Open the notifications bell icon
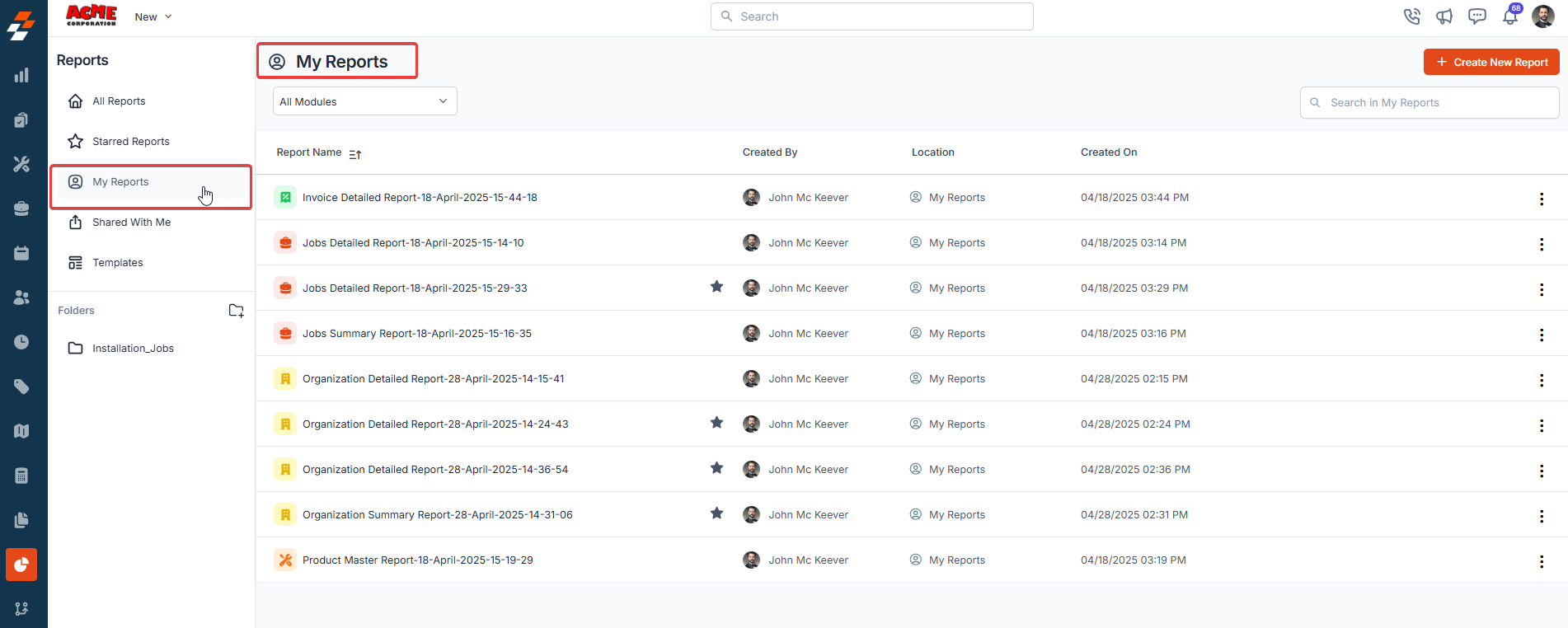 click(1510, 16)
